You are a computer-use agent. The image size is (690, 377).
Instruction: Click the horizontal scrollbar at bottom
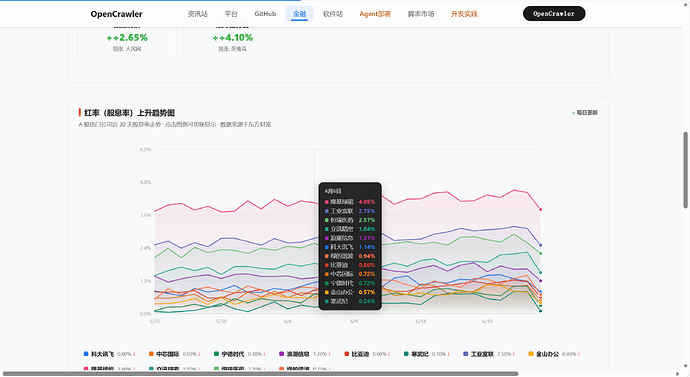pyautogui.click(x=261, y=374)
